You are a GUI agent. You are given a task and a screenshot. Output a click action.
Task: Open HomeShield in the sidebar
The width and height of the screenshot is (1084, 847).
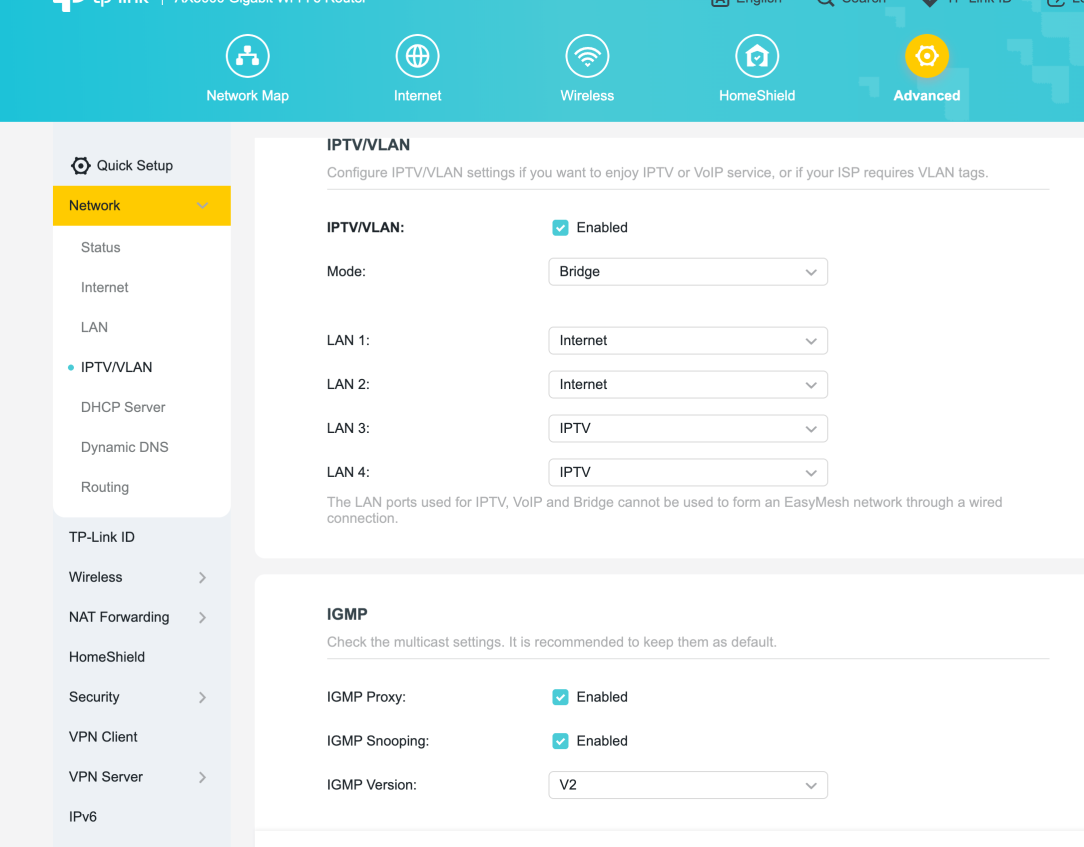[x=107, y=657]
